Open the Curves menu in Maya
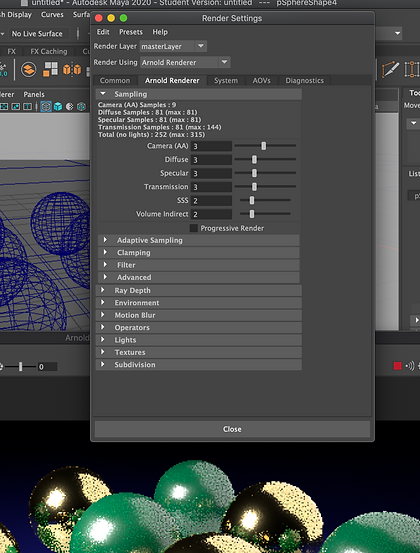 point(52,14)
